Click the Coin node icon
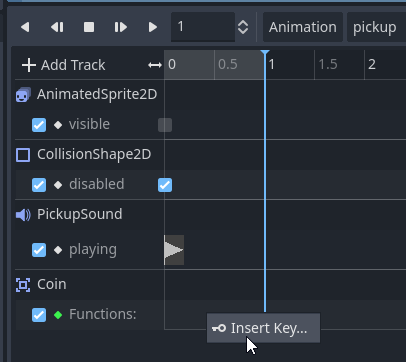Viewport: 406px width, 362px height. (23, 285)
